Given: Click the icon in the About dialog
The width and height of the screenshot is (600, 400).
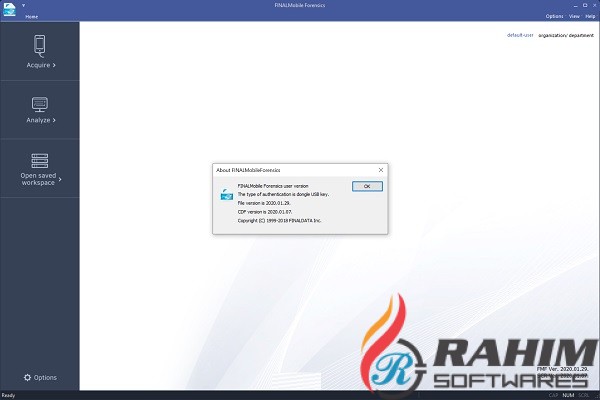Looking at the screenshot, I should [x=227, y=195].
